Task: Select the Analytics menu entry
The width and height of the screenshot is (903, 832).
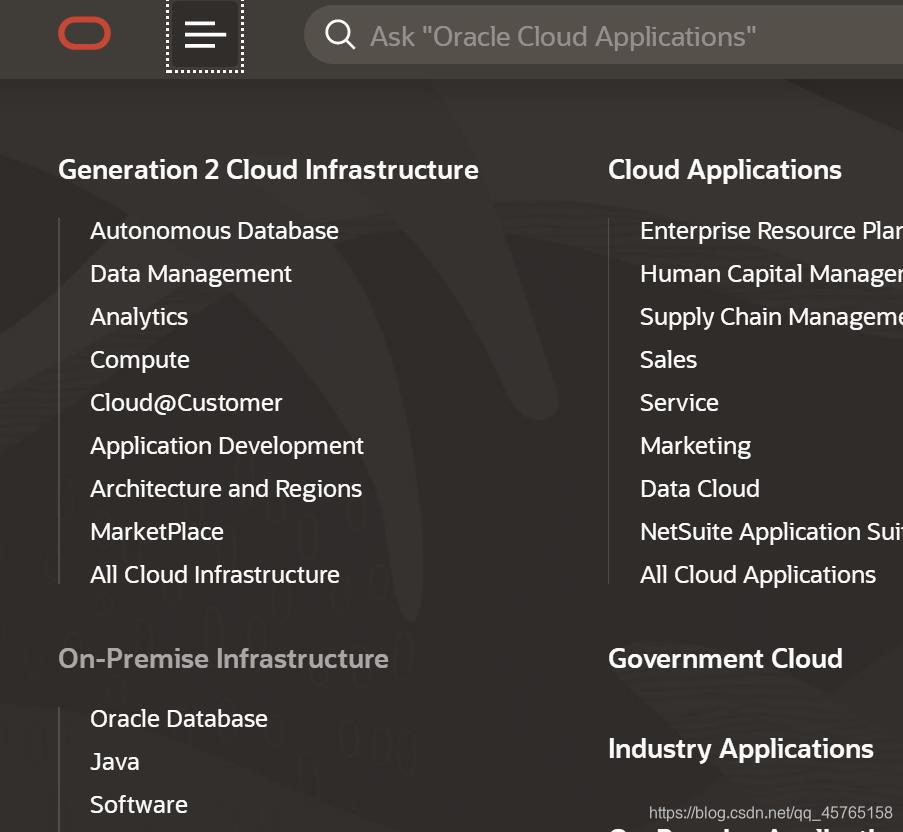Action: 139,317
